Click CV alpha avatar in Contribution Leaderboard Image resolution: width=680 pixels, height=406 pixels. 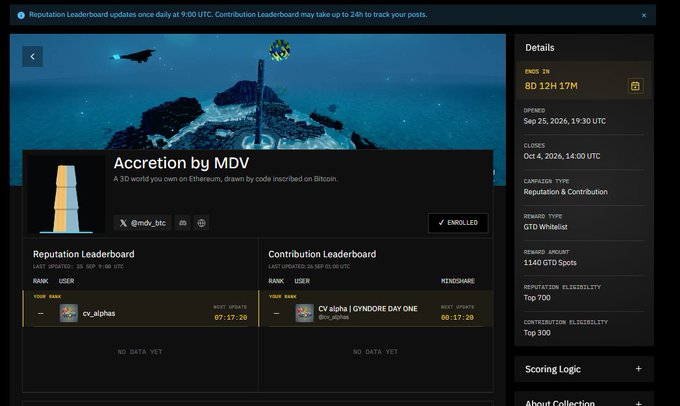(304, 313)
